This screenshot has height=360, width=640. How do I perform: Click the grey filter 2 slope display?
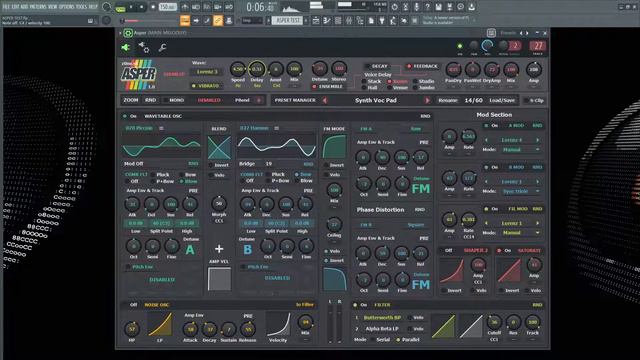click(471, 326)
